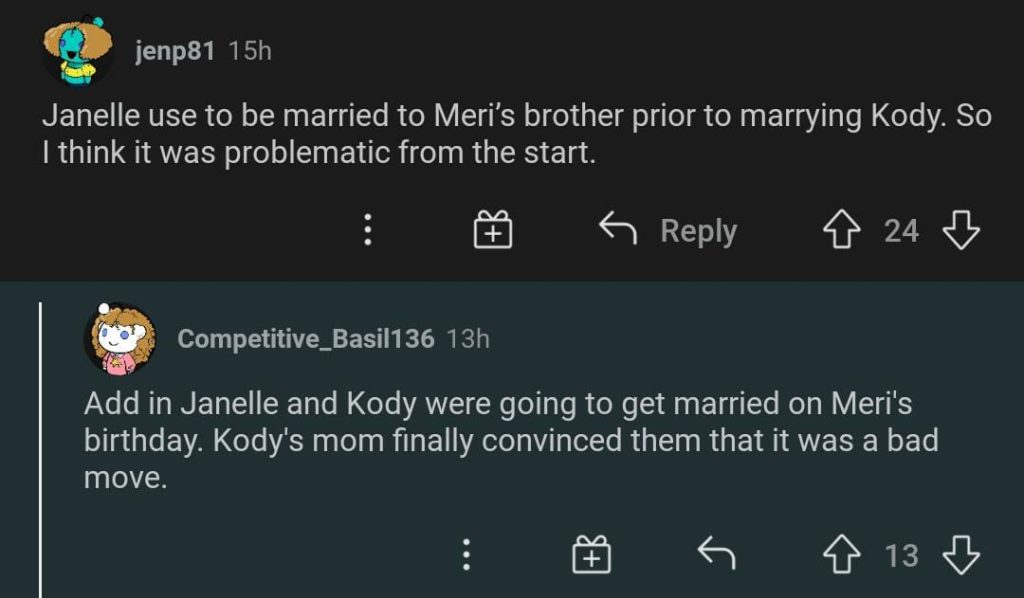Open jenp81 user profile link
1024x598 pixels.
click(x=174, y=51)
